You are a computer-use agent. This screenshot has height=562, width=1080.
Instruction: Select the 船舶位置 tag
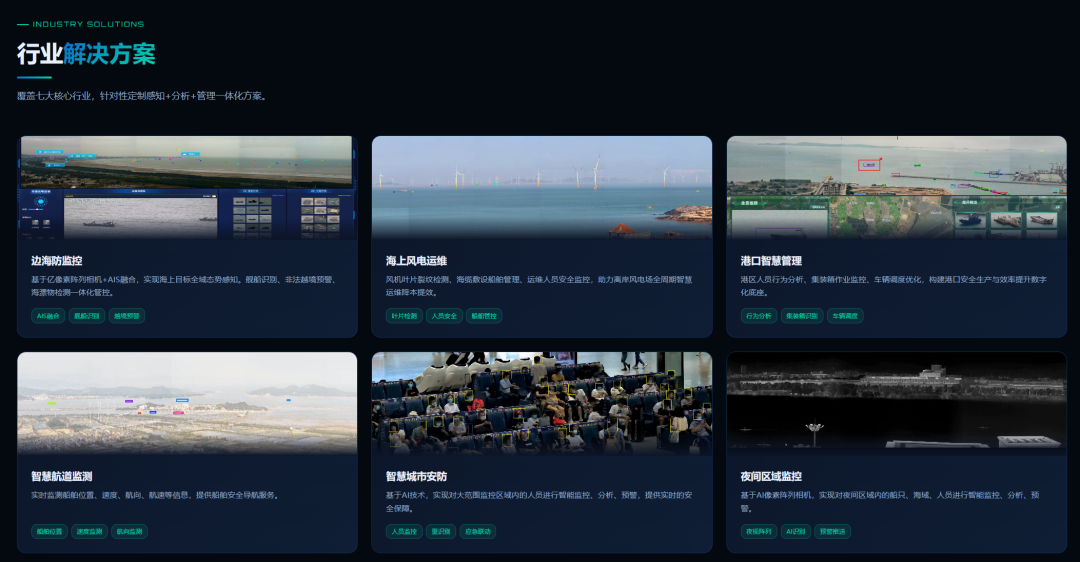[x=49, y=532]
